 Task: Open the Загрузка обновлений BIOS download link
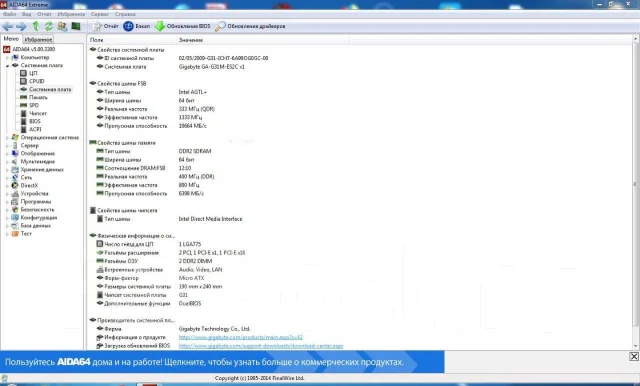click(x=261, y=346)
